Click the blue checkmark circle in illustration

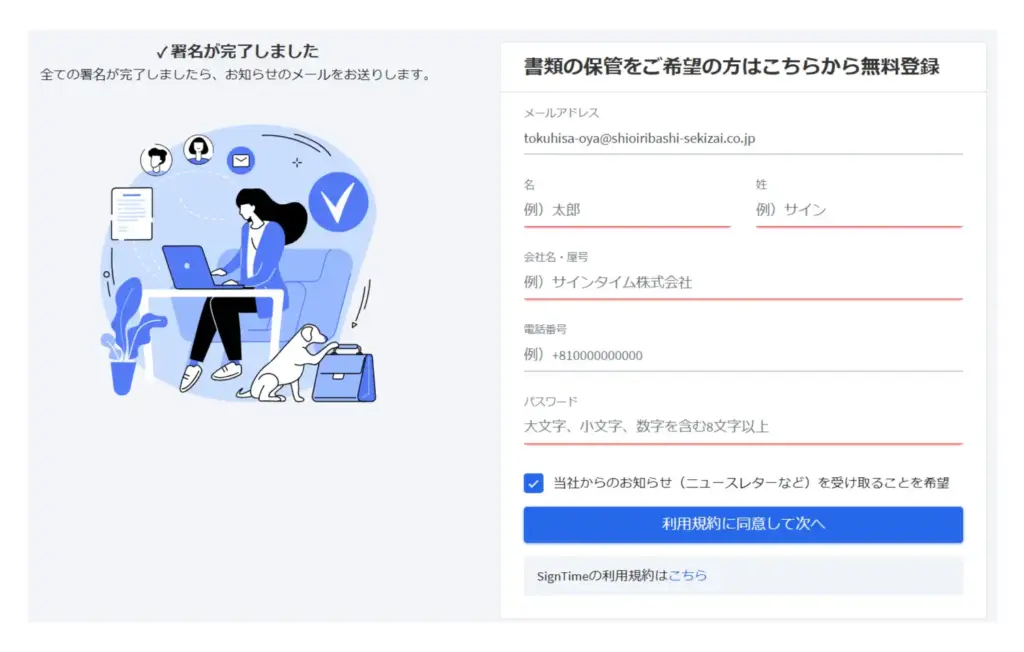coord(338,202)
